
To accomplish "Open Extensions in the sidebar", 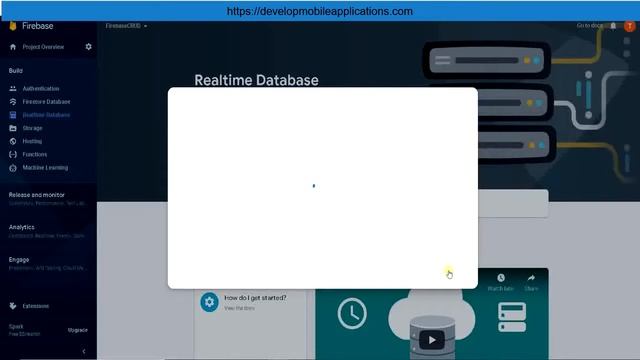I will coord(36,306).
